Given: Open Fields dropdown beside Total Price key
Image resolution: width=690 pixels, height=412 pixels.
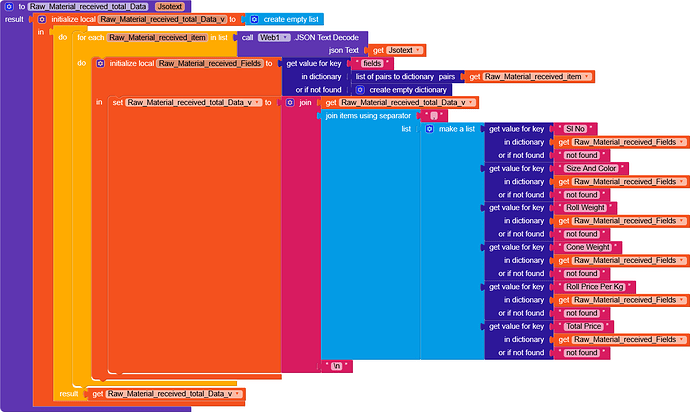Looking at the screenshot, I should click(681, 340).
